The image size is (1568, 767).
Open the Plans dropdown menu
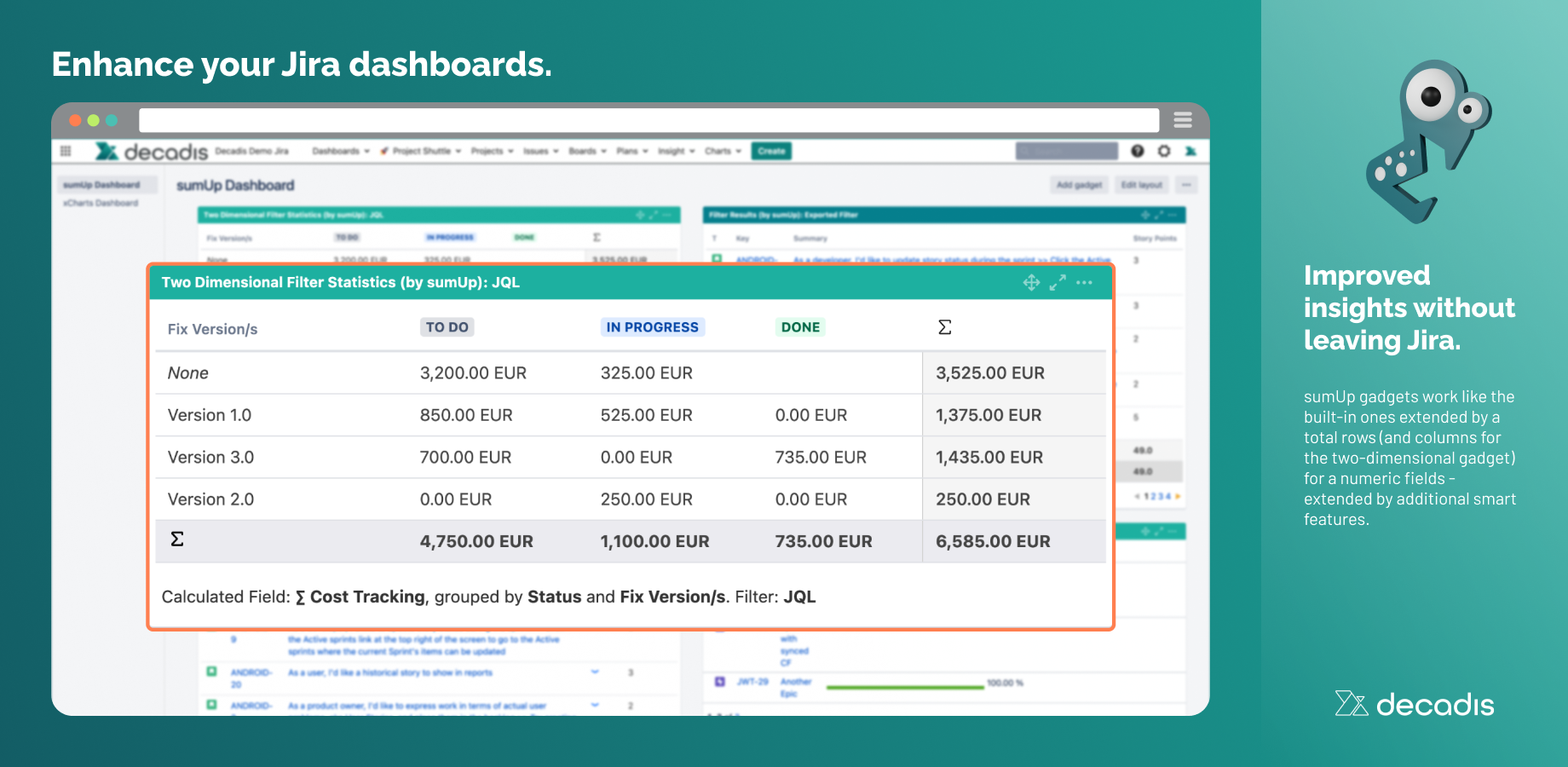(632, 151)
